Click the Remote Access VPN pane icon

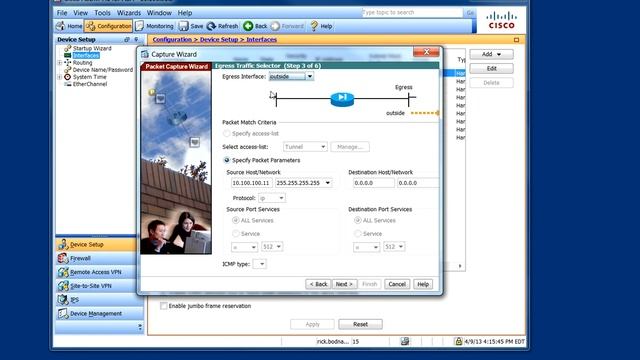(62, 272)
